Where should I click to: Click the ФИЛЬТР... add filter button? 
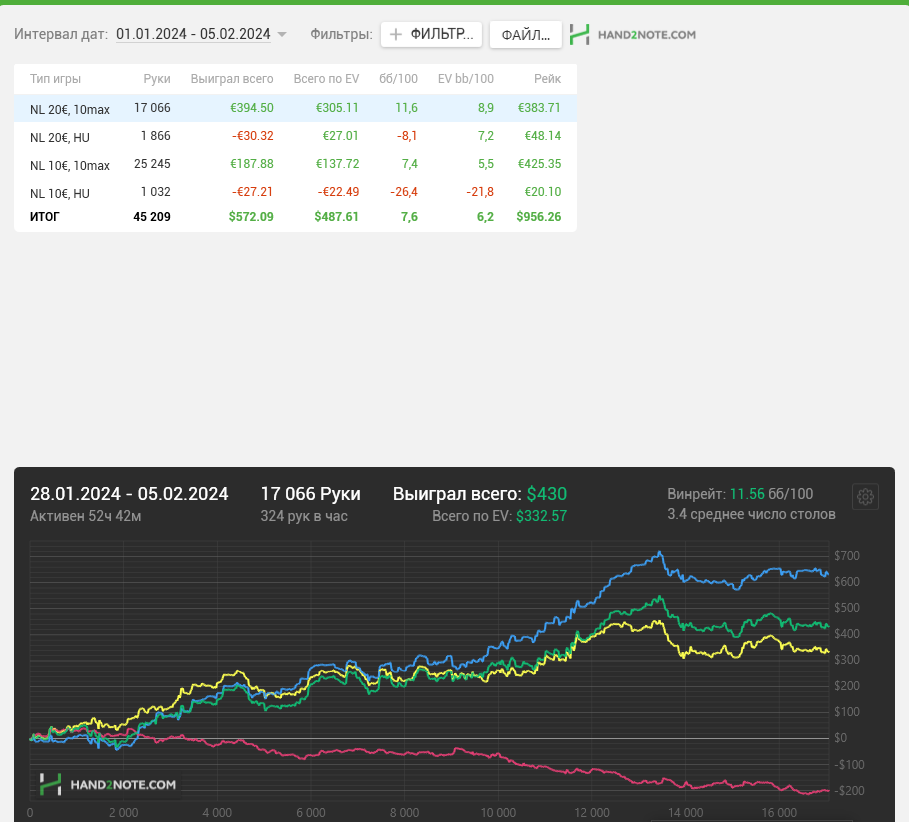(431, 35)
